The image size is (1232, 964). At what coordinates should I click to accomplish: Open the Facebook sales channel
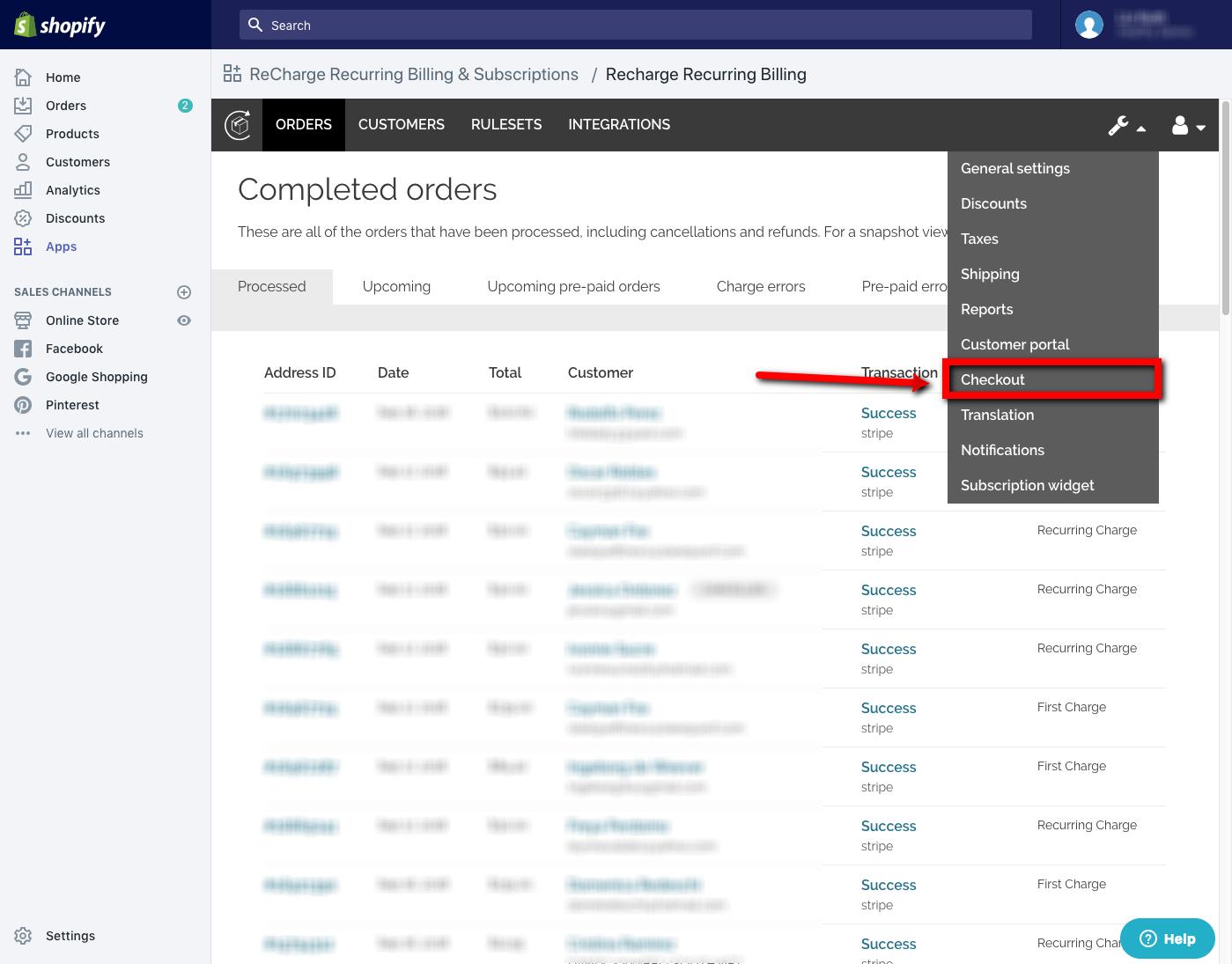[74, 349]
